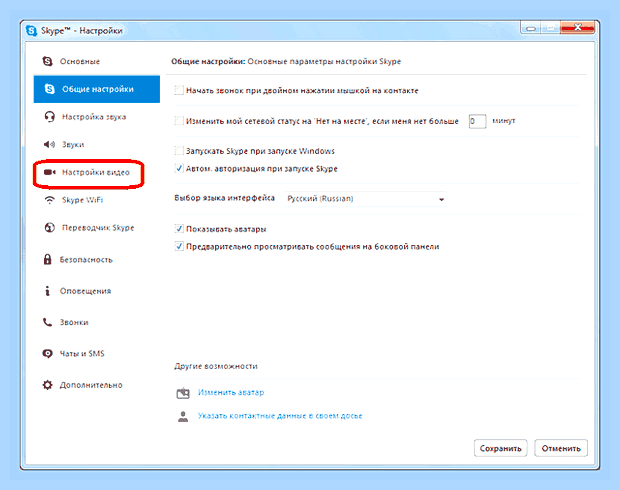
Task: Click Изменить аватар link
Action: click(231, 392)
